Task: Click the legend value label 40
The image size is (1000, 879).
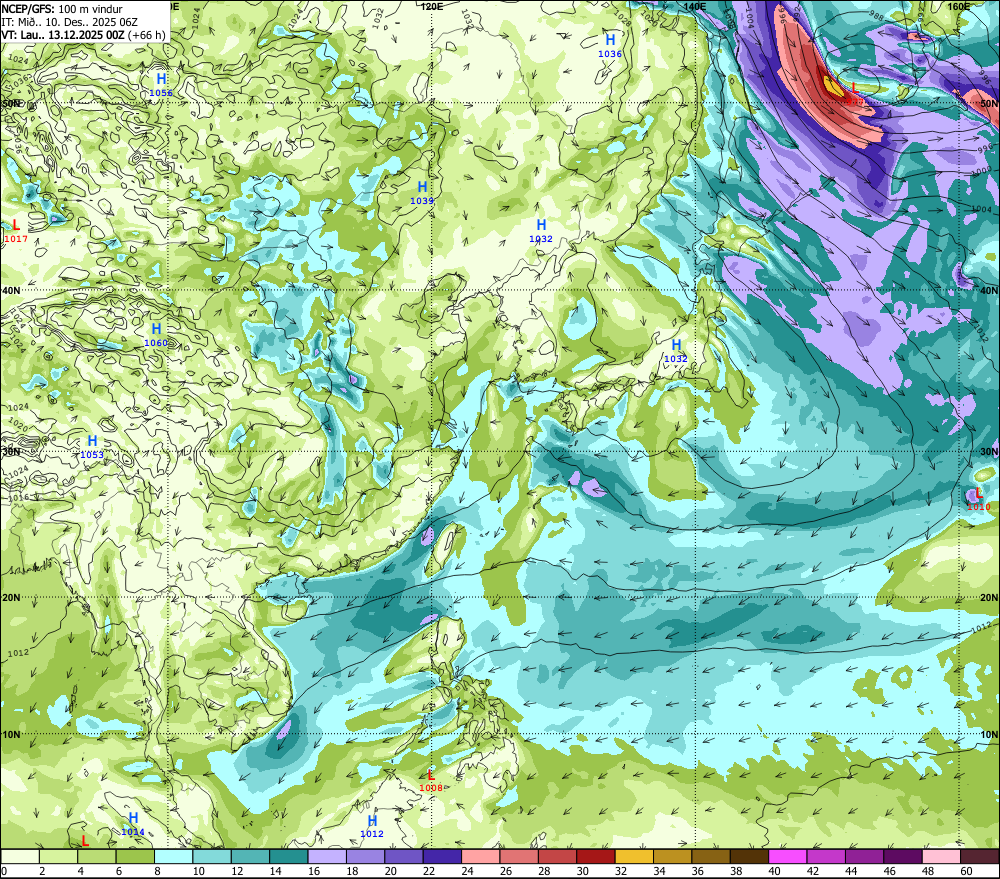Action: tap(775, 871)
